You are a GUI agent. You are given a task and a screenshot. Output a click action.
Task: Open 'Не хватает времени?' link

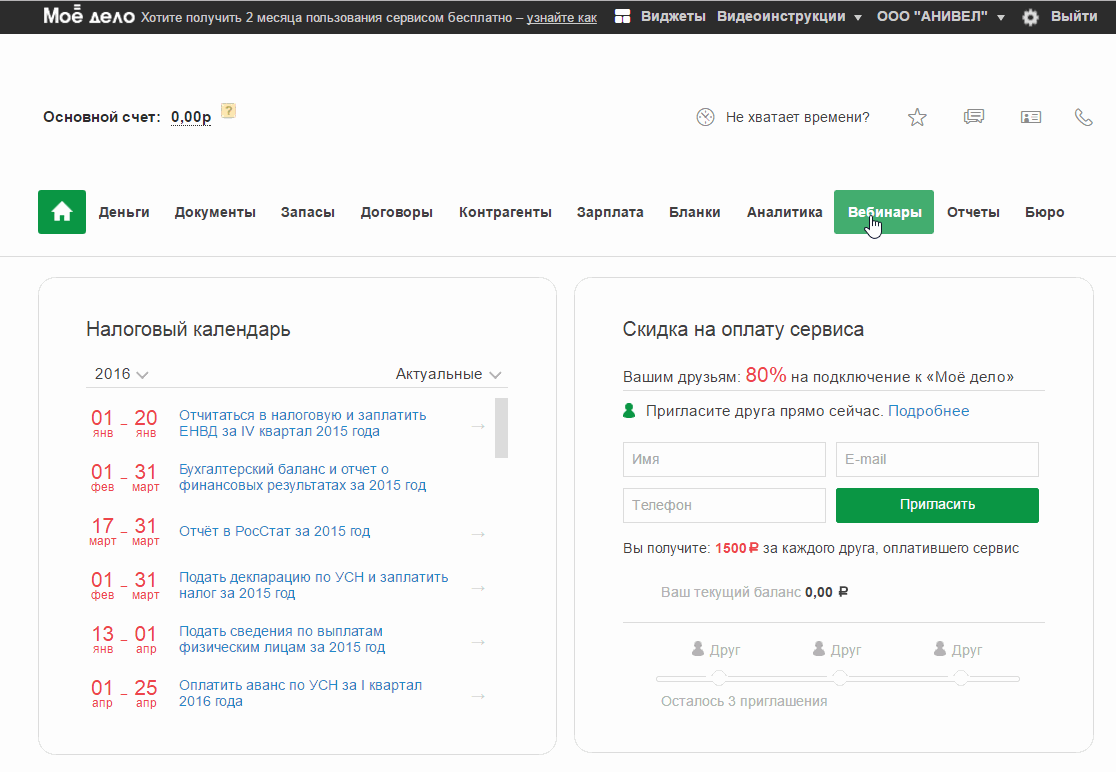coord(797,117)
